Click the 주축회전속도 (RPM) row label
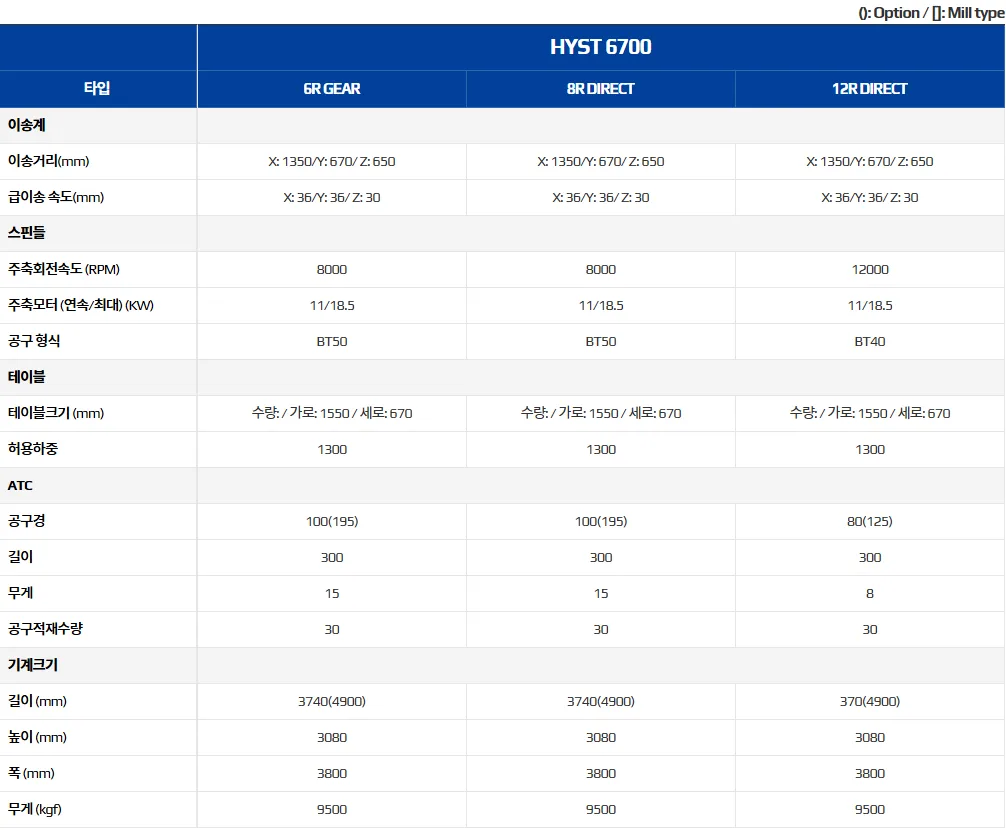 click(64, 269)
